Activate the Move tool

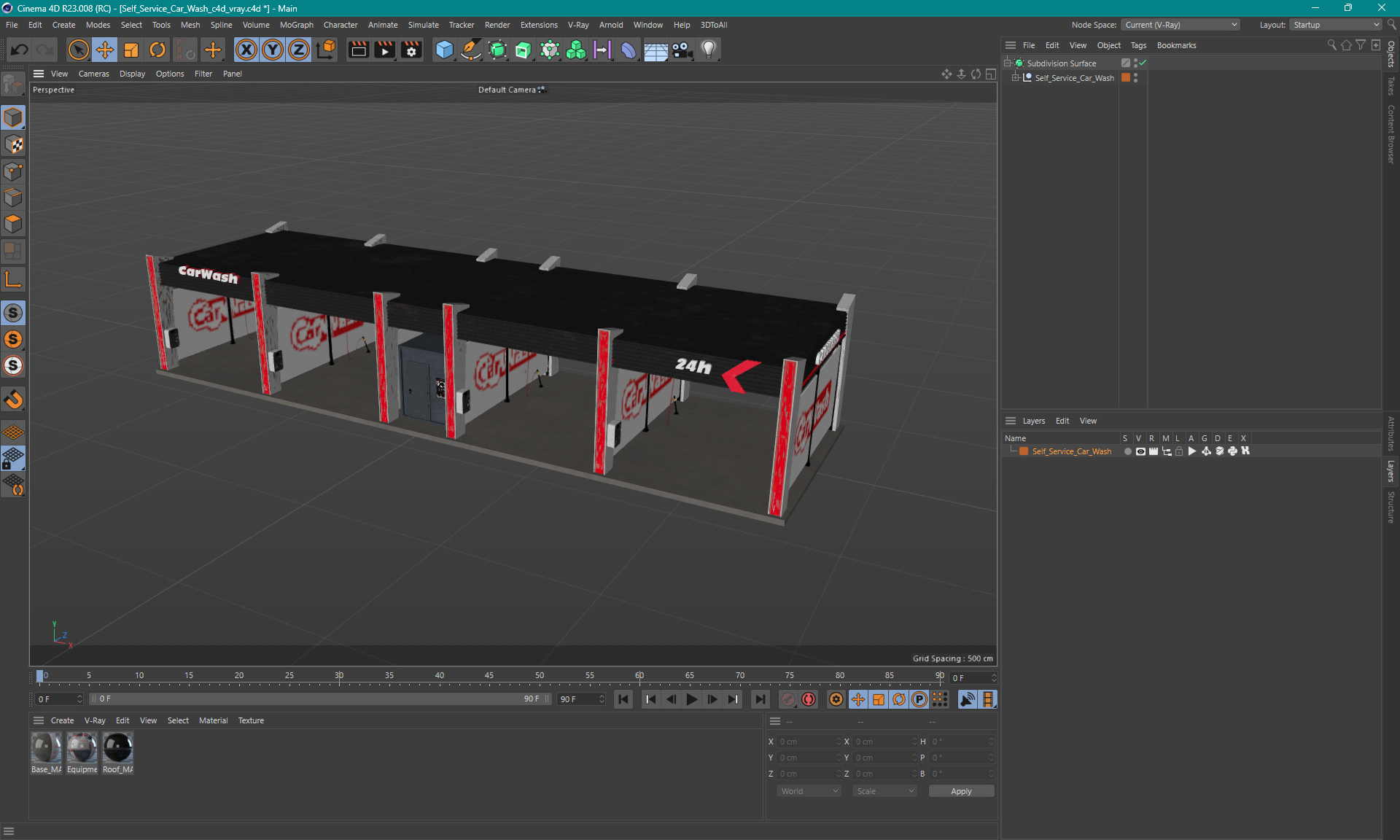105,50
